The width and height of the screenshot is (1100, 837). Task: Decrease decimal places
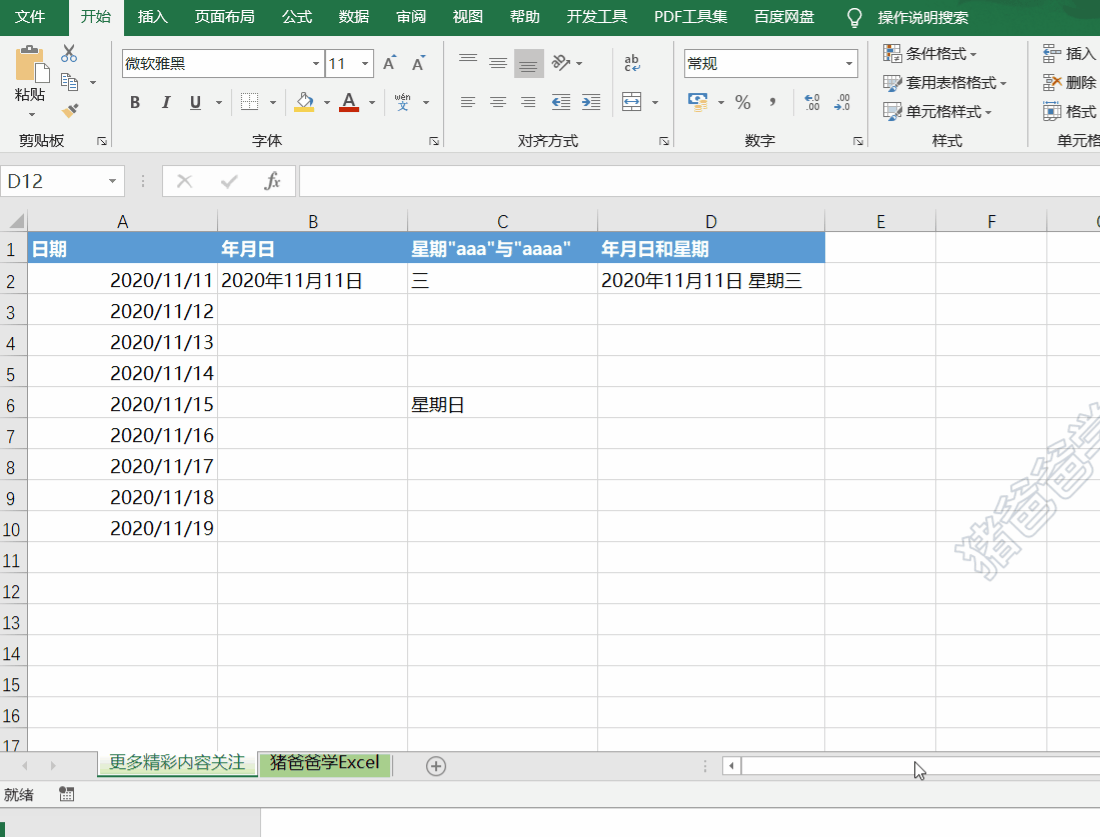[843, 102]
